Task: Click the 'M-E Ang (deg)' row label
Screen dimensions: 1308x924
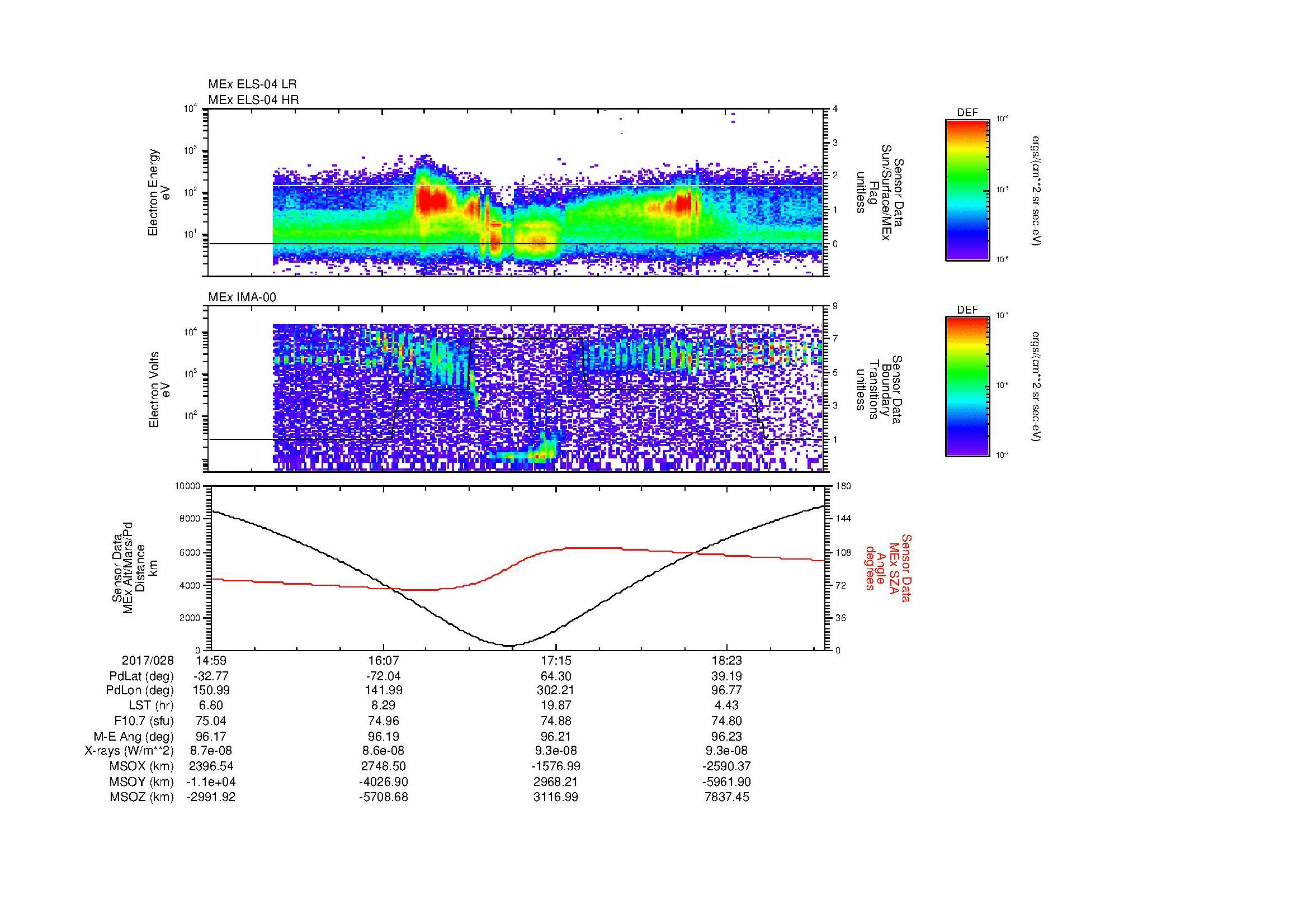Action: 133,737
